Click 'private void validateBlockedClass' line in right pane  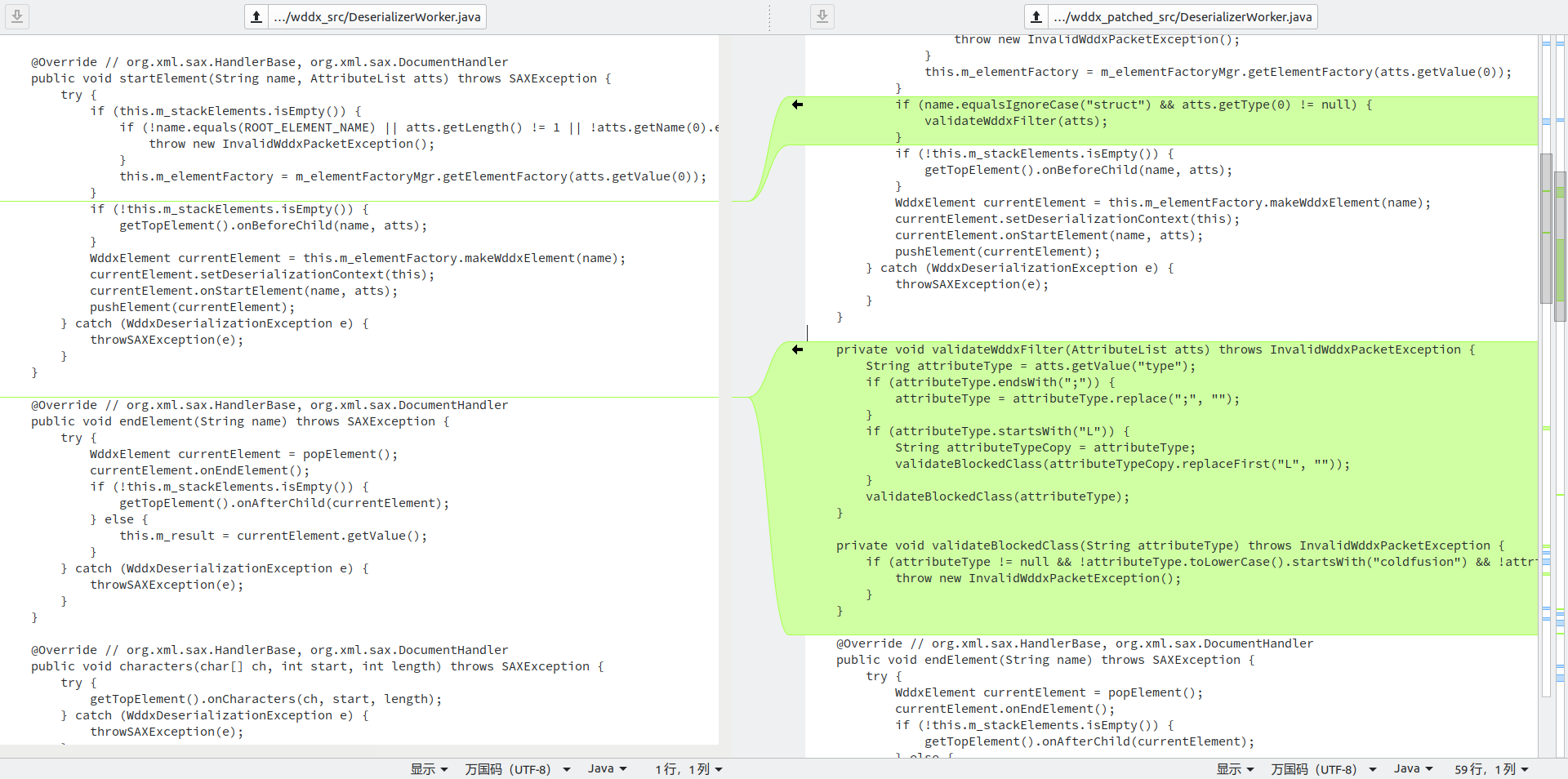click(1170, 545)
